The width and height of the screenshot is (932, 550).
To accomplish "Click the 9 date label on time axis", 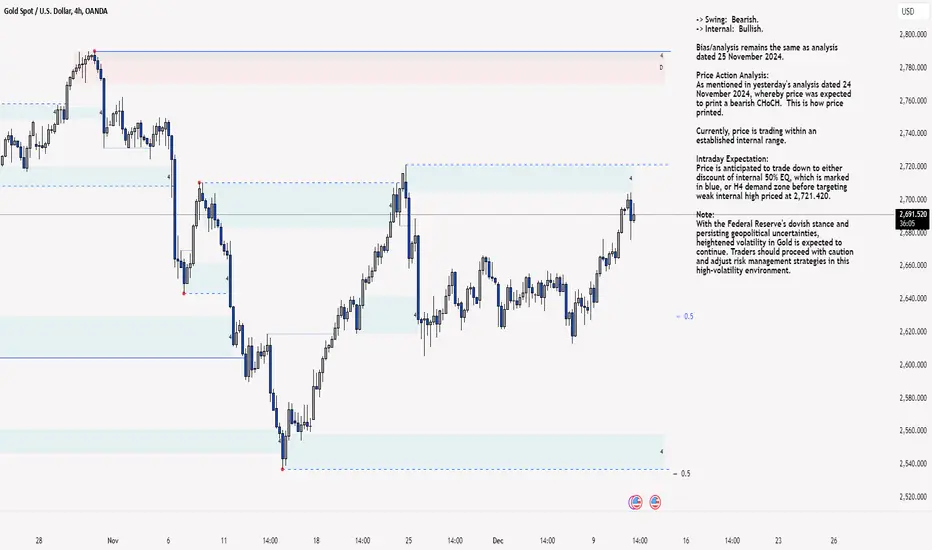I will 593,540.
